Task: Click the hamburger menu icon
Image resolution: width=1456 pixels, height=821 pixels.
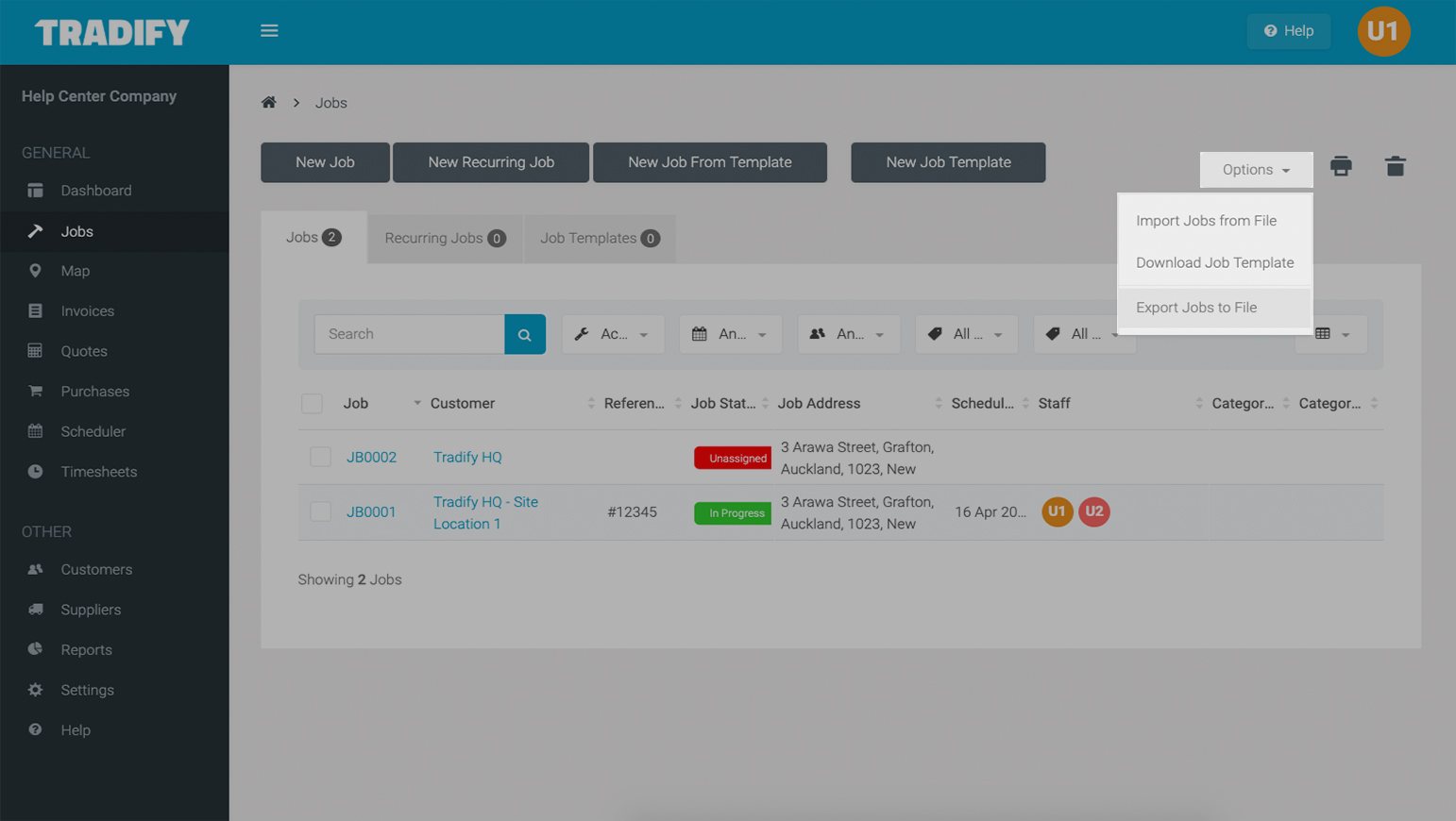Action: (269, 31)
